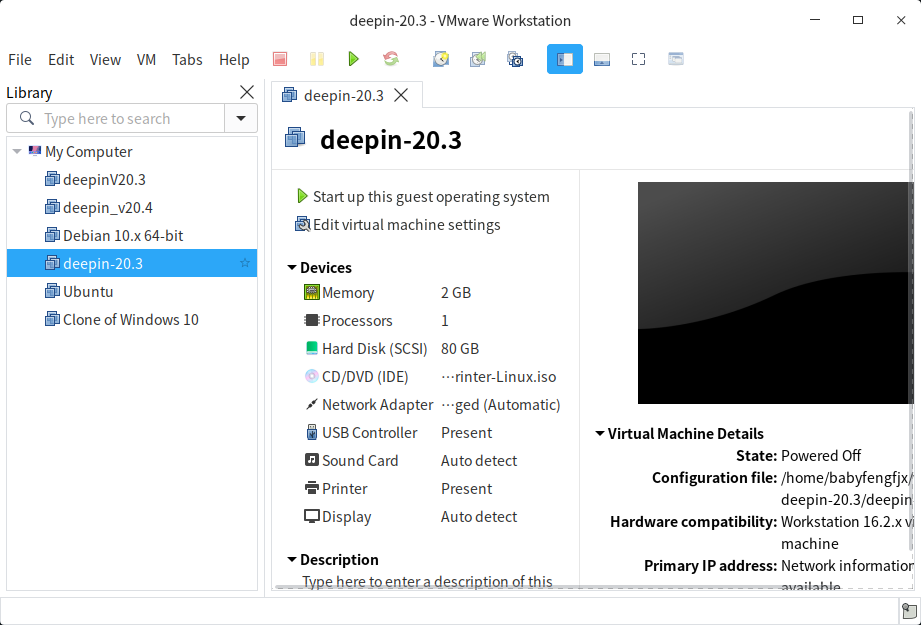Click the icon in status bar corner

point(908,611)
